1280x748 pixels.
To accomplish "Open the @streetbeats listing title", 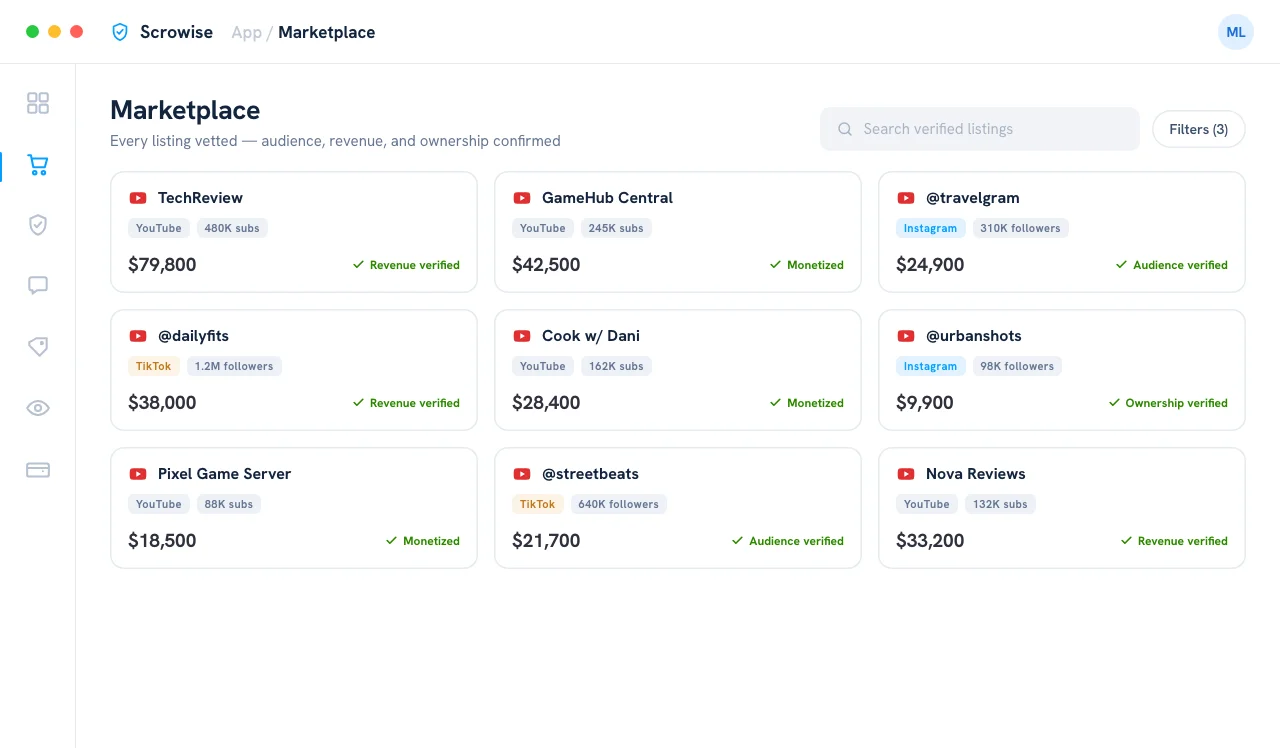I will click(590, 474).
